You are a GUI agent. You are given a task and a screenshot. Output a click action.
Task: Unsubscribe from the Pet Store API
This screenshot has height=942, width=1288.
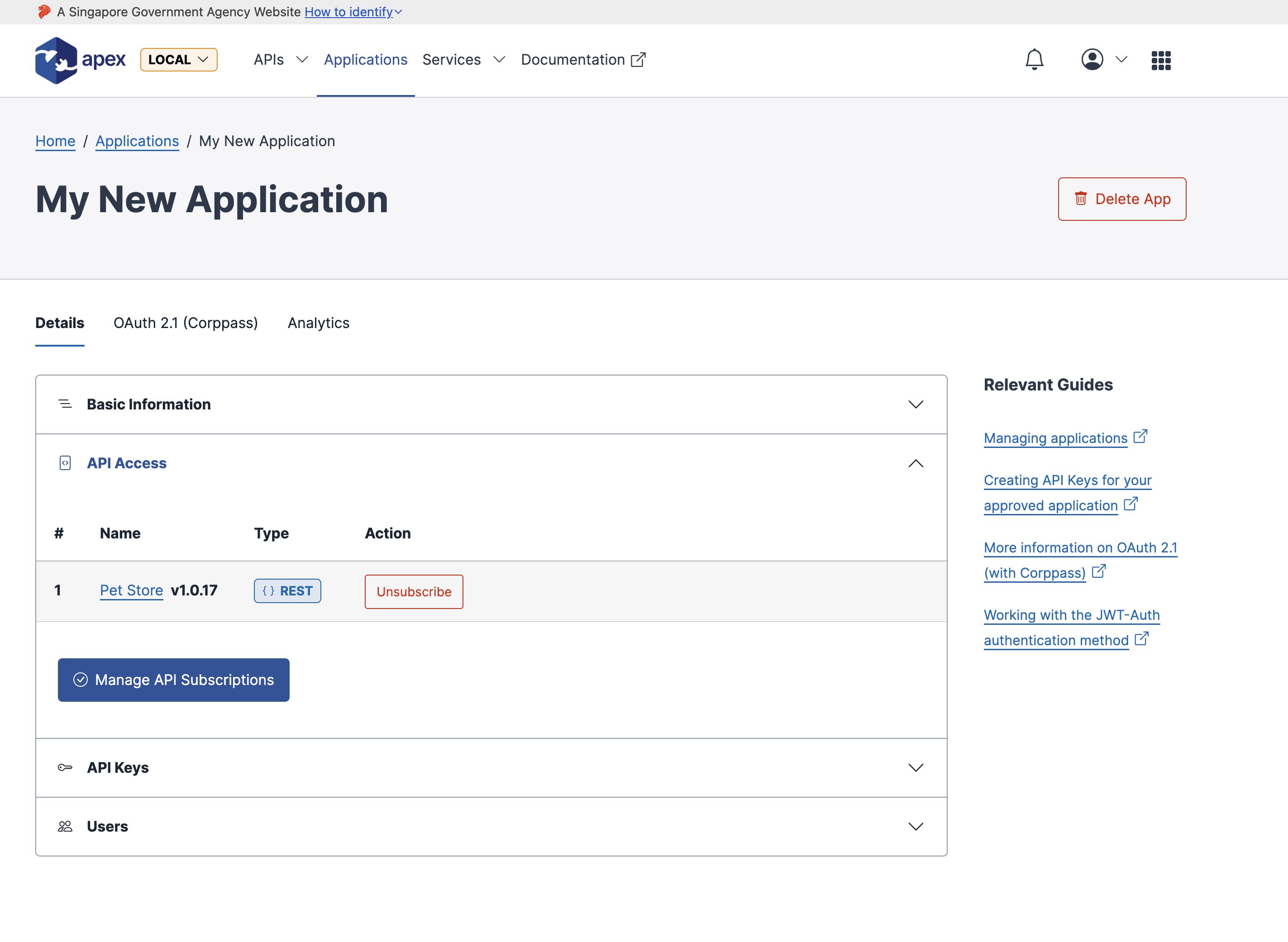point(413,591)
